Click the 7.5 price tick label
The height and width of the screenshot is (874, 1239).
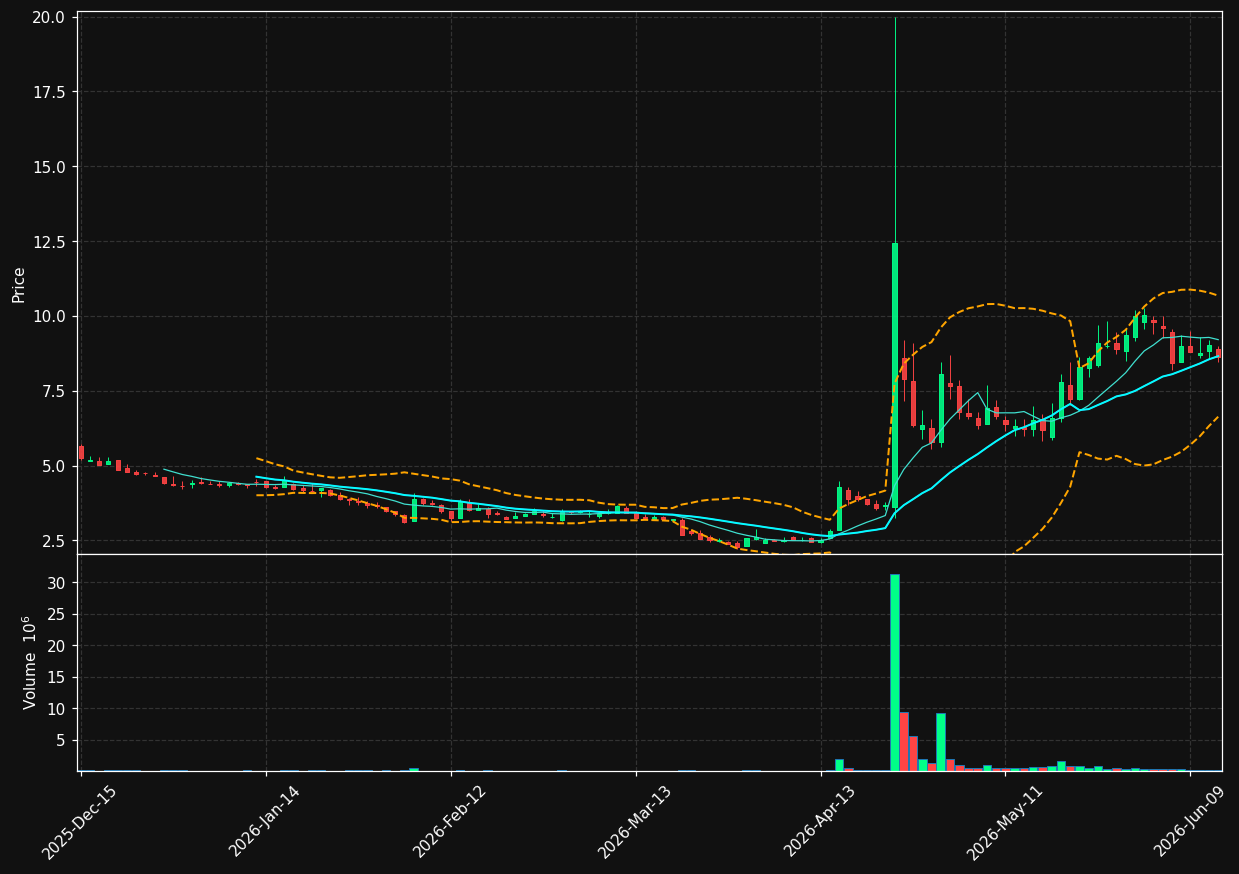[54, 391]
